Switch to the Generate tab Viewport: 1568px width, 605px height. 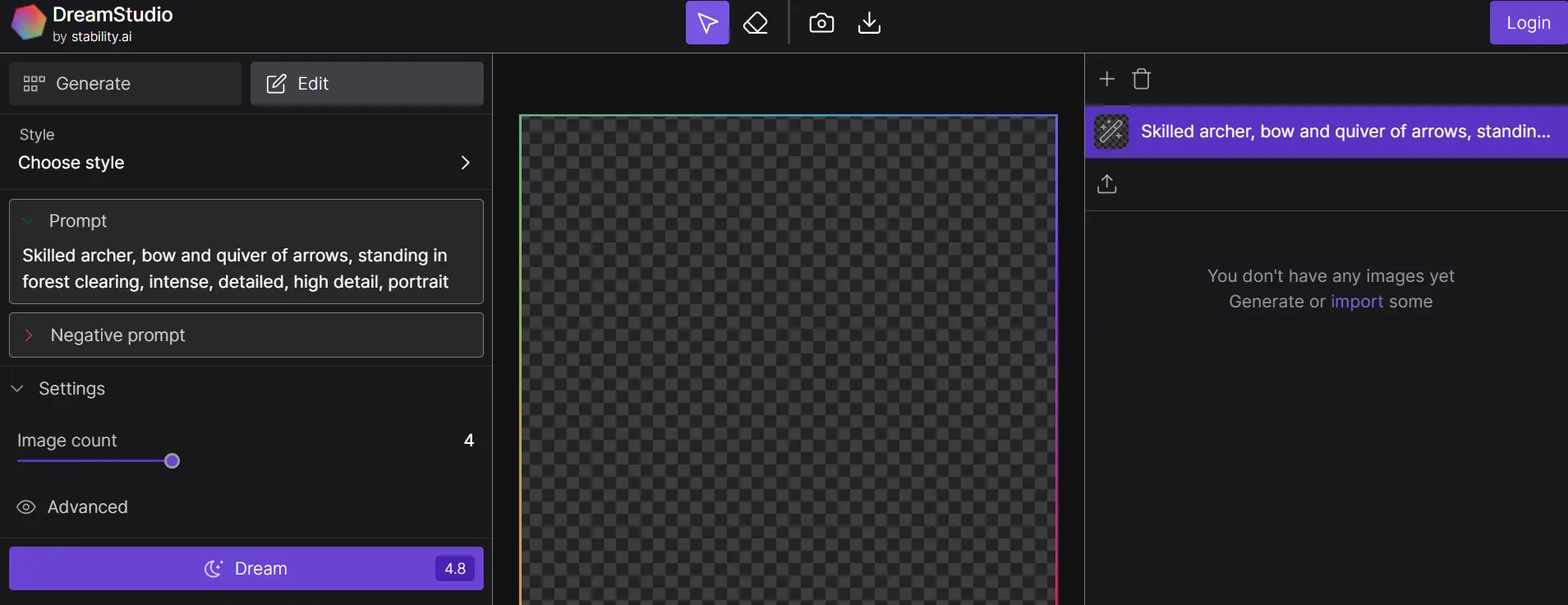pos(125,84)
